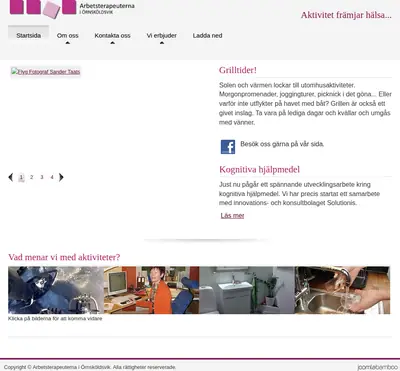The height and width of the screenshot is (371, 400).
Task: Expand the Kontakta oss submenu arrow
Action: (x=113, y=43)
